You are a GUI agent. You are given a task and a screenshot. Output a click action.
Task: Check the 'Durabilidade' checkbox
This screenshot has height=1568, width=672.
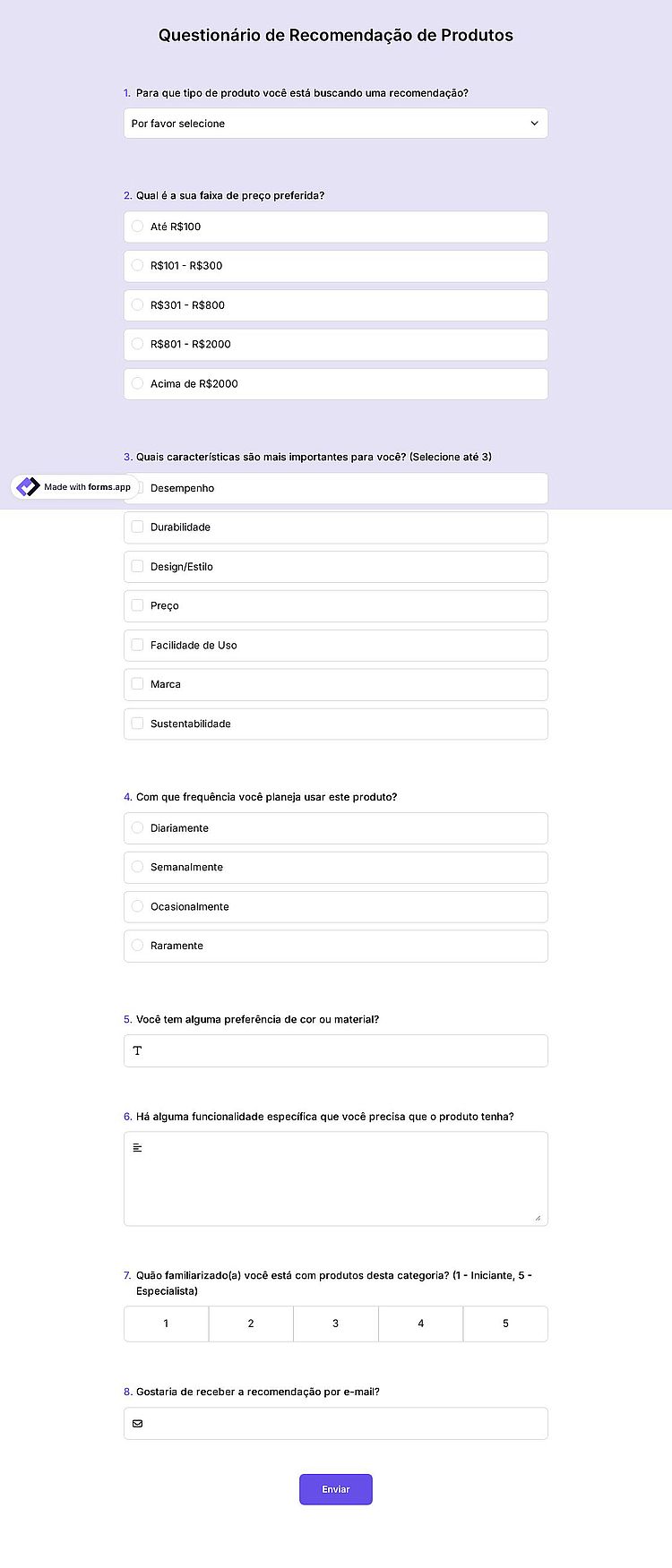[336, 527]
